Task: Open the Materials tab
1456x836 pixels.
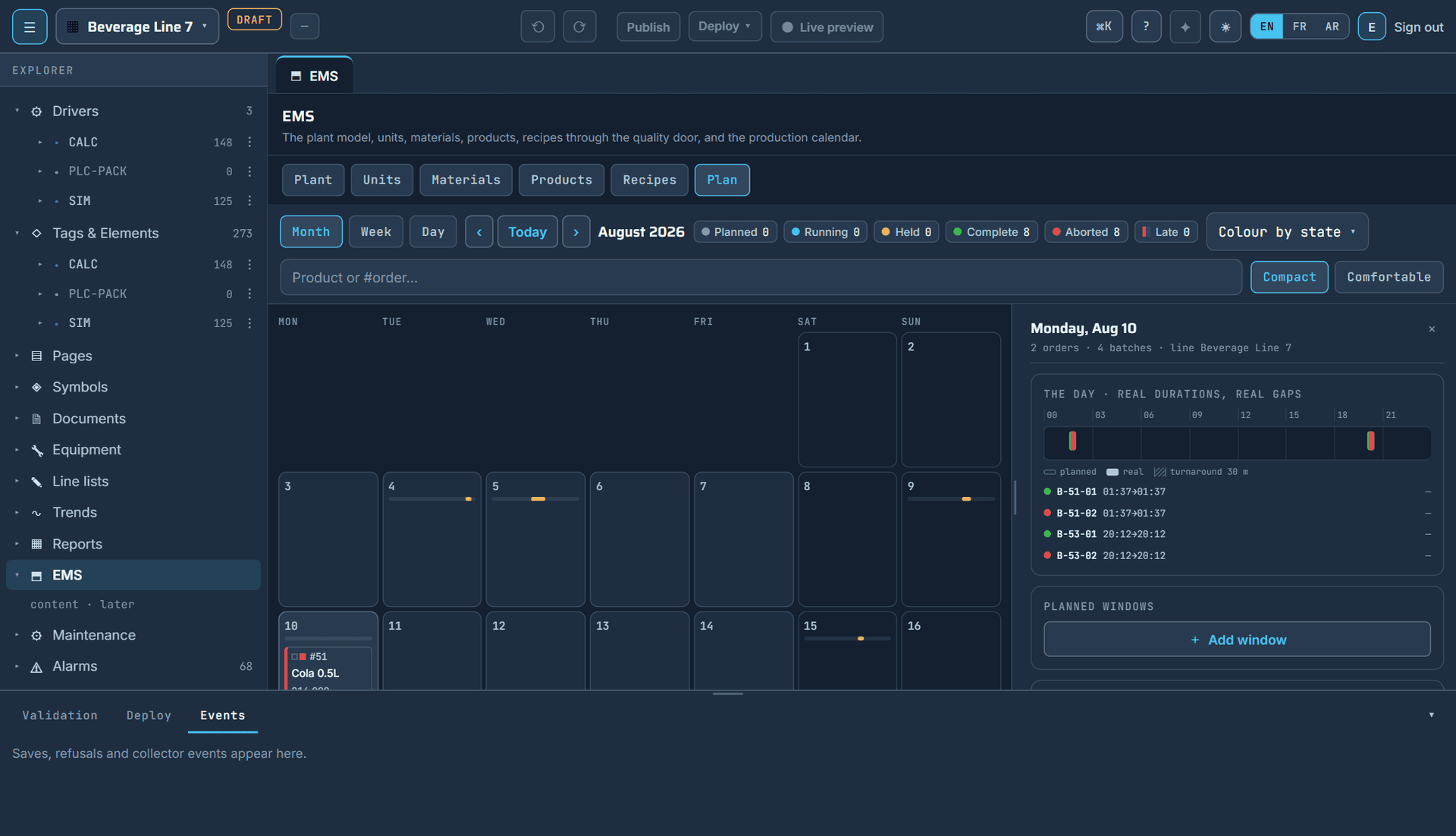Action: coord(466,180)
